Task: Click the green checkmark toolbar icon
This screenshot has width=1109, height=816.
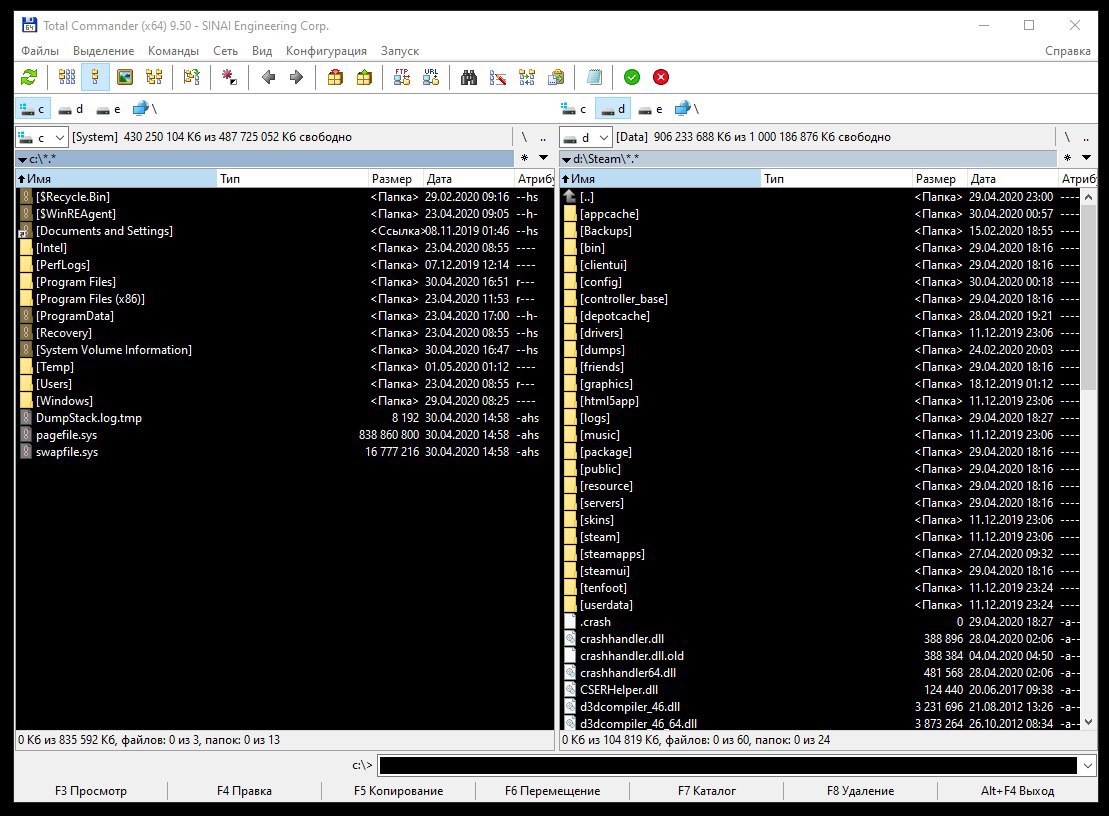Action: (632, 77)
